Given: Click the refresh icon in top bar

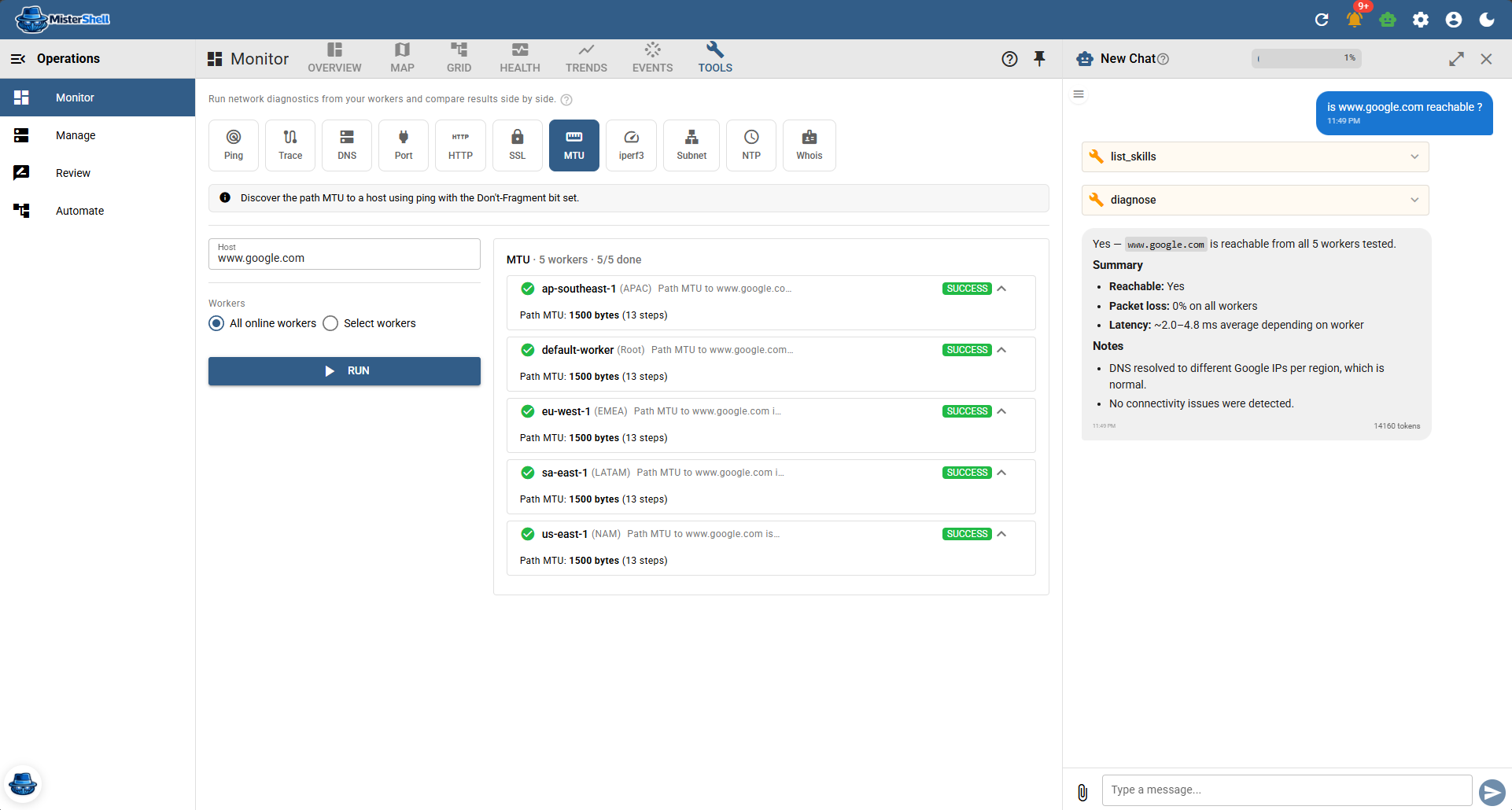Looking at the screenshot, I should [1322, 20].
